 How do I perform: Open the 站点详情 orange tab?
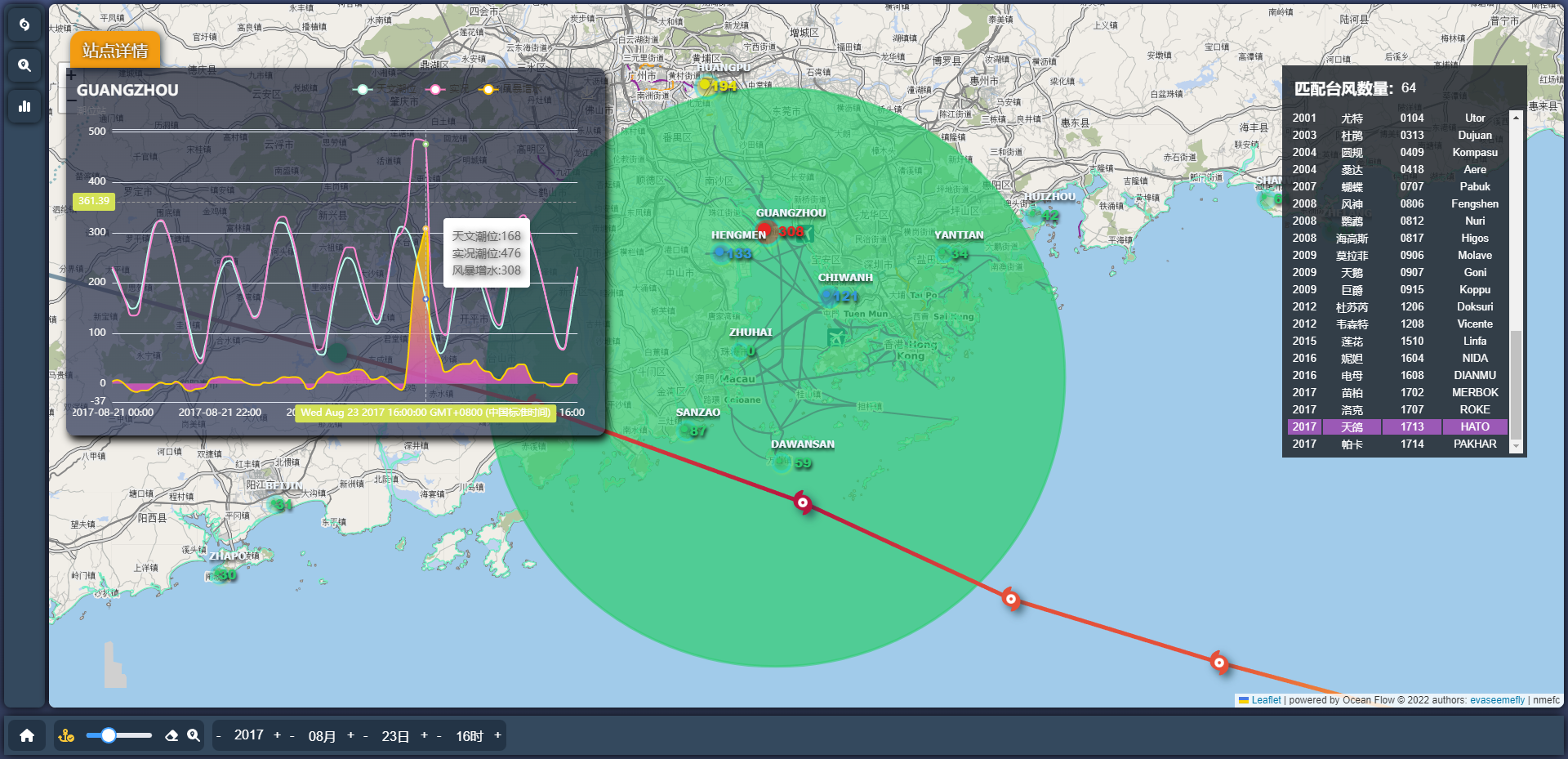(115, 51)
